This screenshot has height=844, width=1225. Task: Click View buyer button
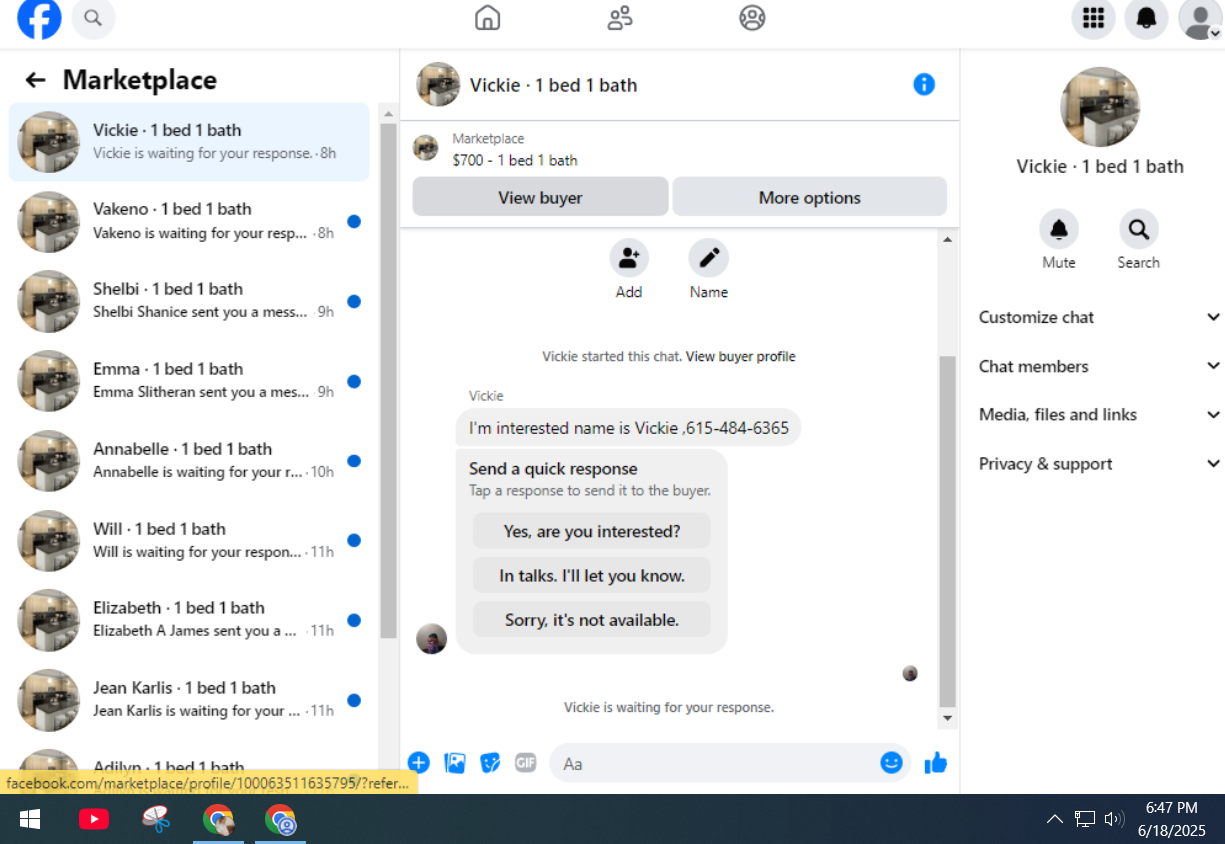pos(540,197)
